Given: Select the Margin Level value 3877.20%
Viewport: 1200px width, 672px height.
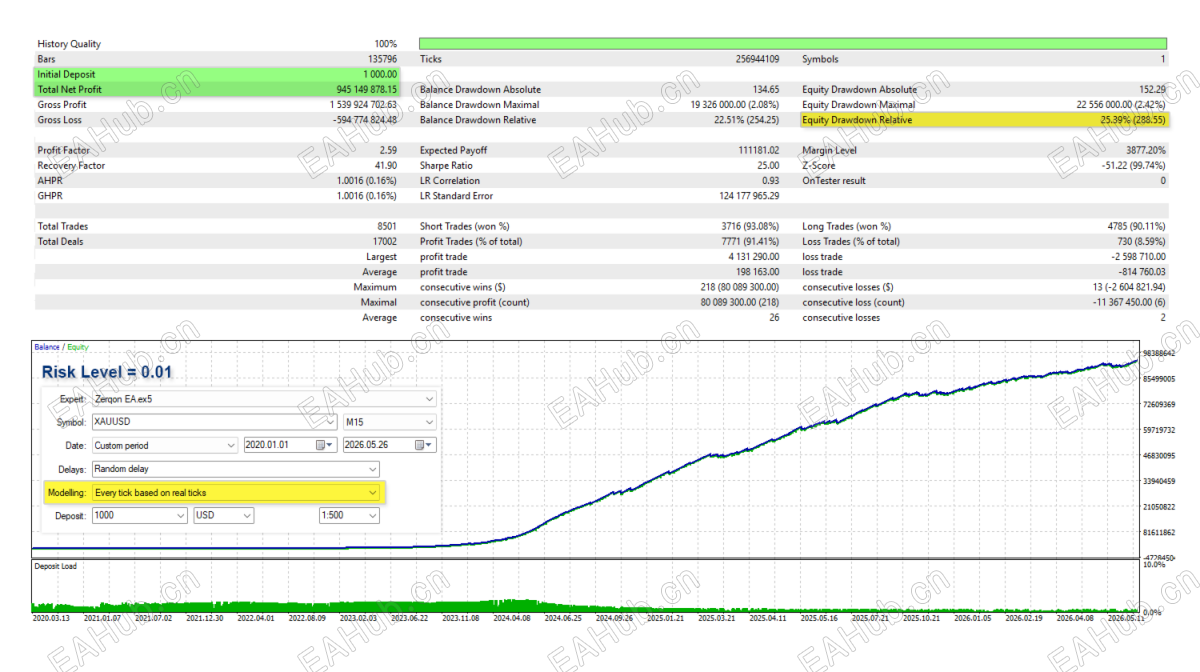Looking at the screenshot, I should [x=1145, y=150].
